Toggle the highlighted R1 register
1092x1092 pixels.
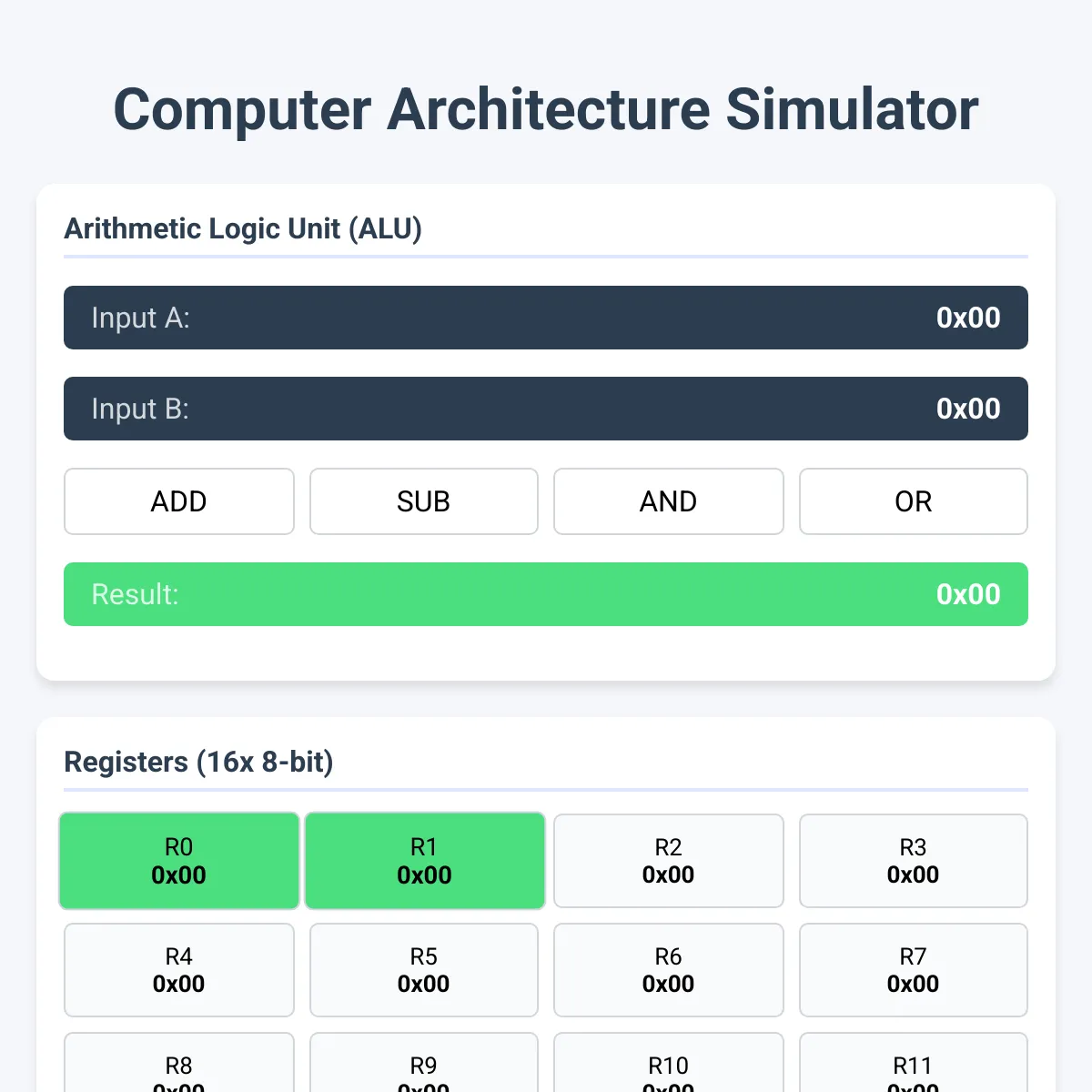(425, 861)
